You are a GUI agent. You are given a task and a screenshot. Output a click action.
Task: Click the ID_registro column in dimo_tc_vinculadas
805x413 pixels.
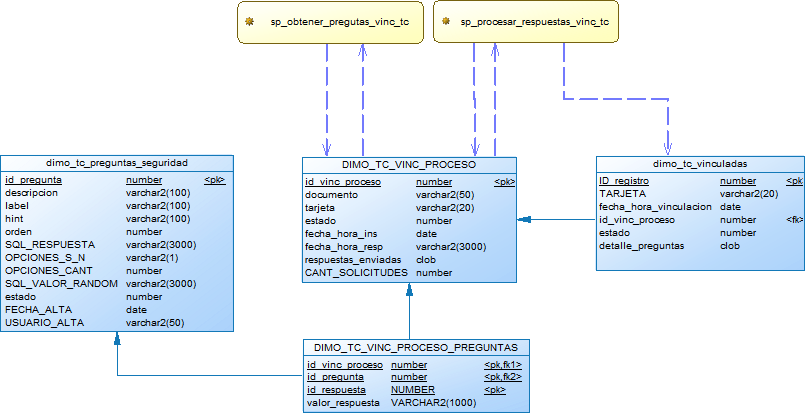(624, 181)
